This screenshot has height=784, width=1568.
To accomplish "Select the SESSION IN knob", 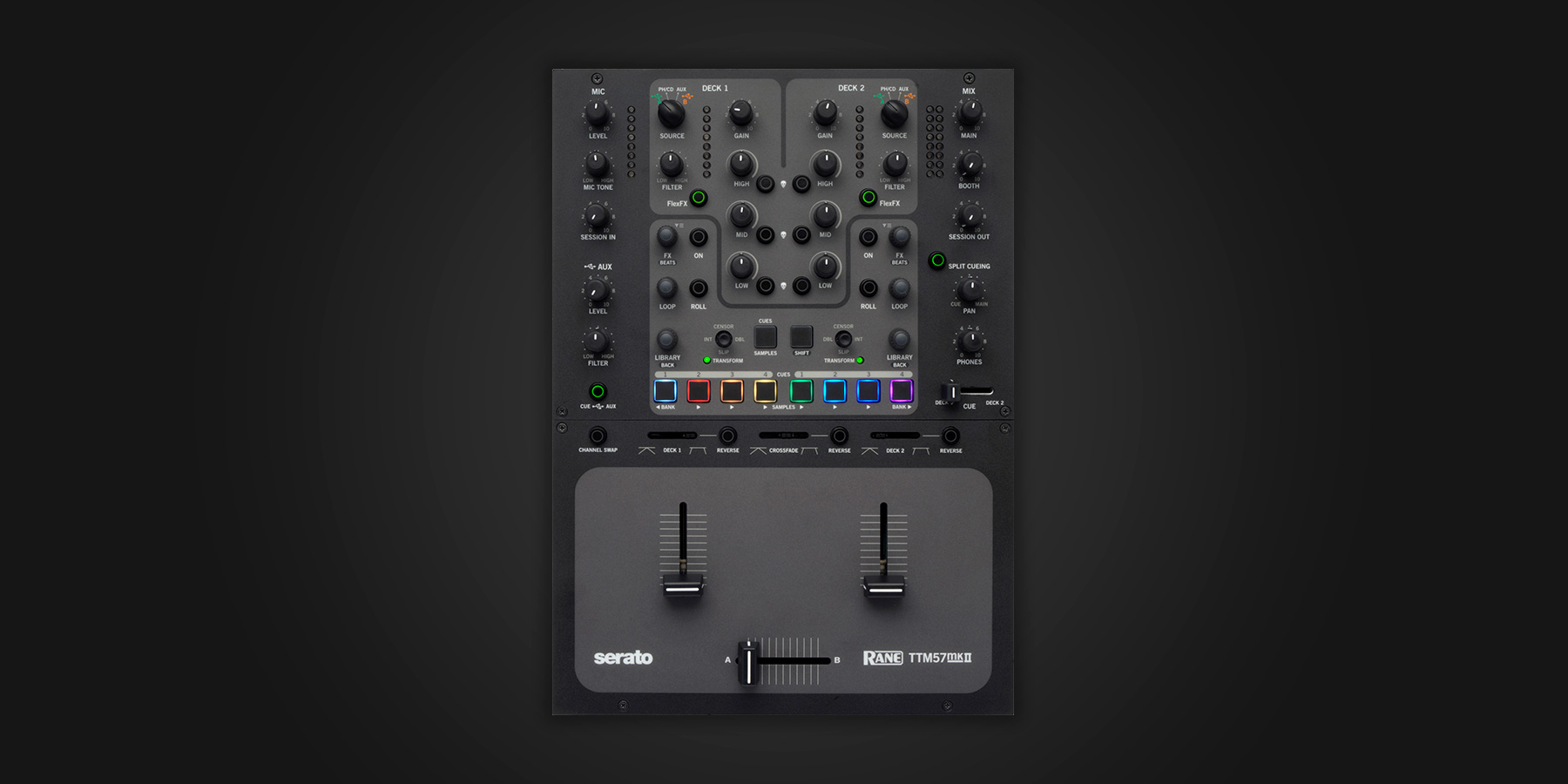I will tap(598, 215).
